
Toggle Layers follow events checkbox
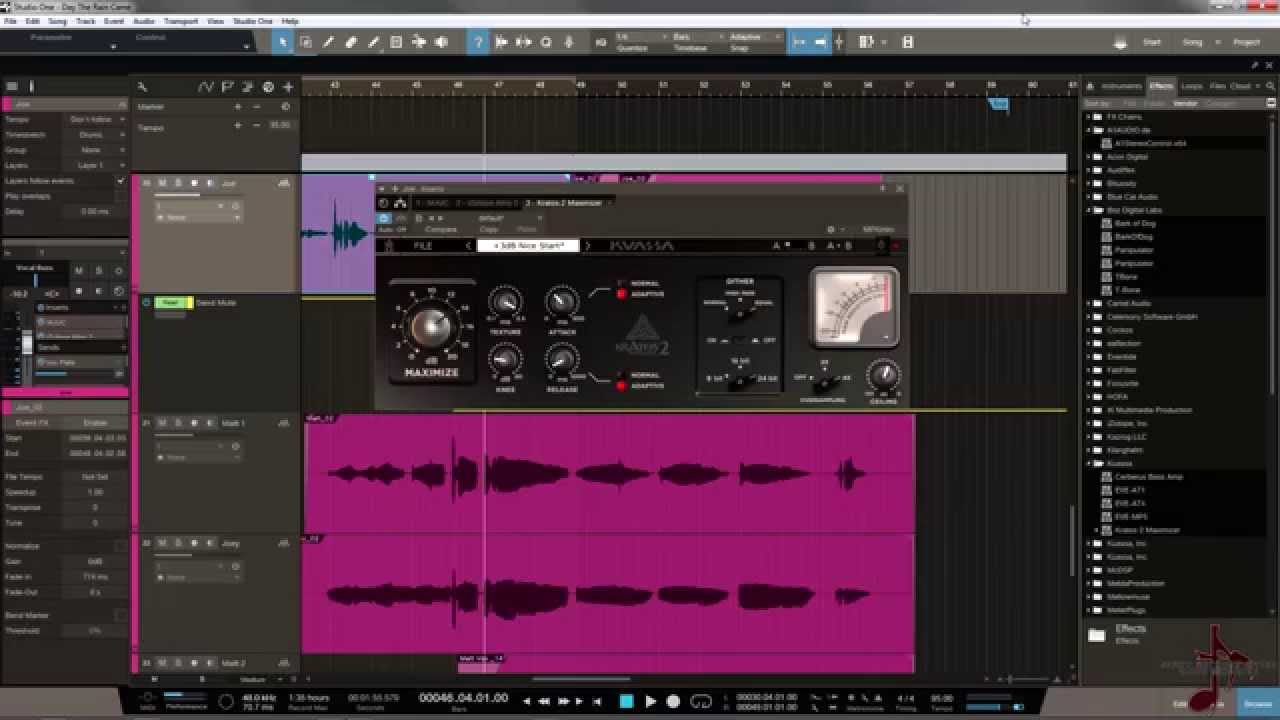click(121, 181)
